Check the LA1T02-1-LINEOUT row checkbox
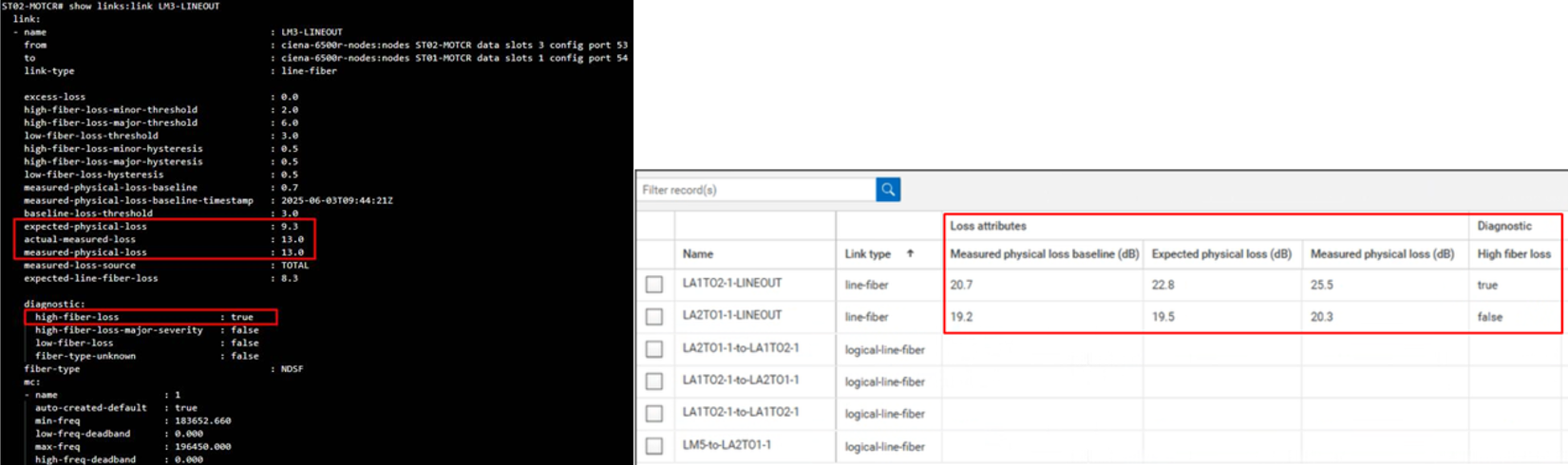The height and width of the screenshot is (465, 1568). [x=654, y=284]
